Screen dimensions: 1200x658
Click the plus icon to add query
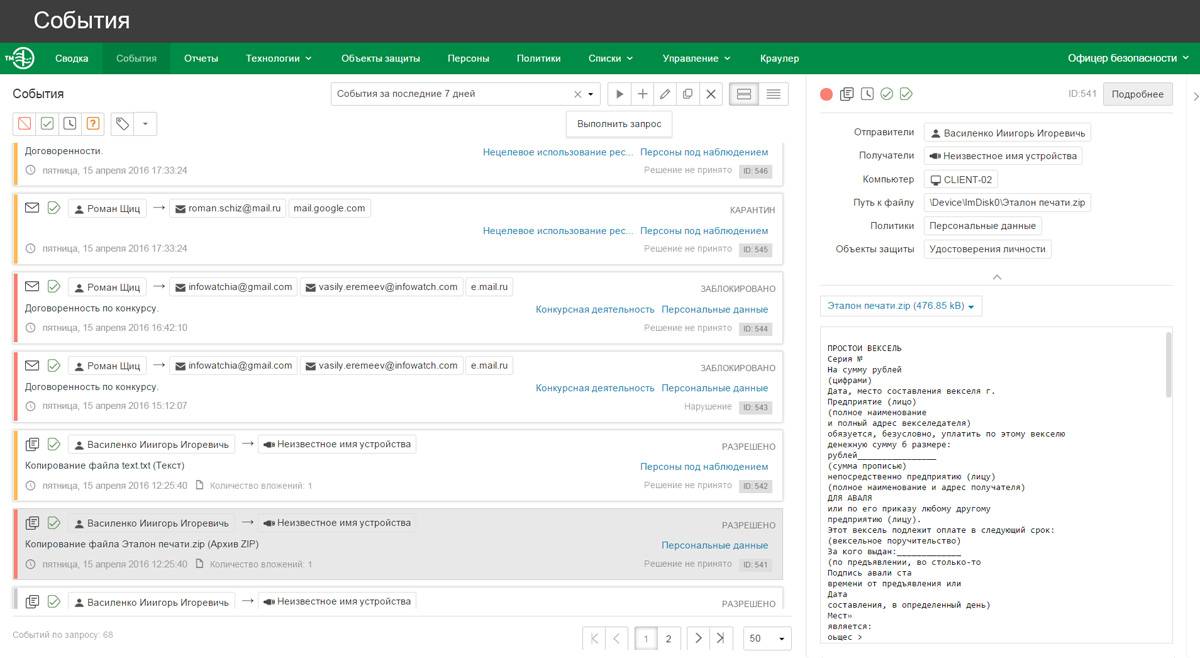point(642,94)
